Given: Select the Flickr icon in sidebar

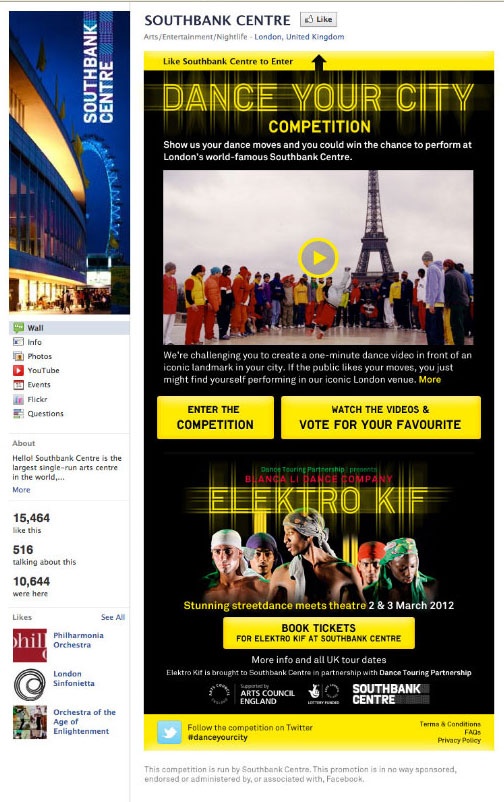Looking at the screenshot, I should (x=18, y=399).
